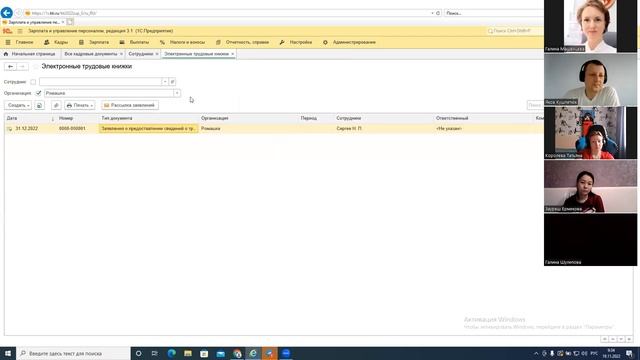Open the Windows notification center icon
640x360 pixels.
point(629,353)
